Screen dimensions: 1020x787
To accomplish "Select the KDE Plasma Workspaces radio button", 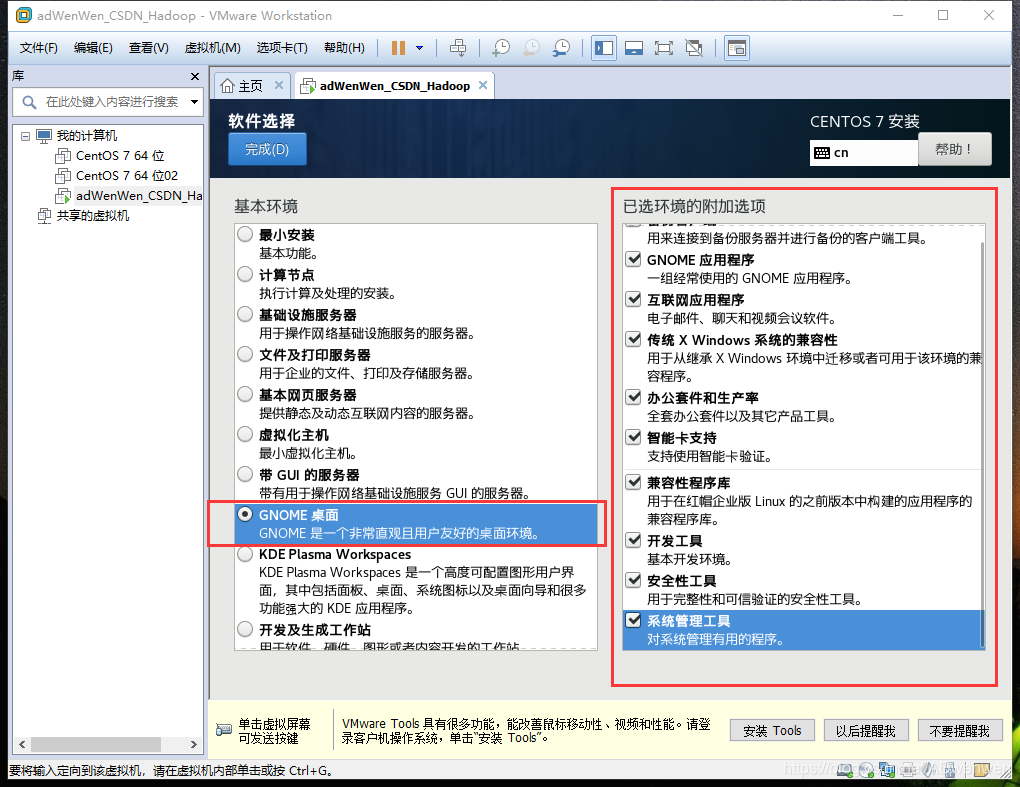I will [245, 555].
